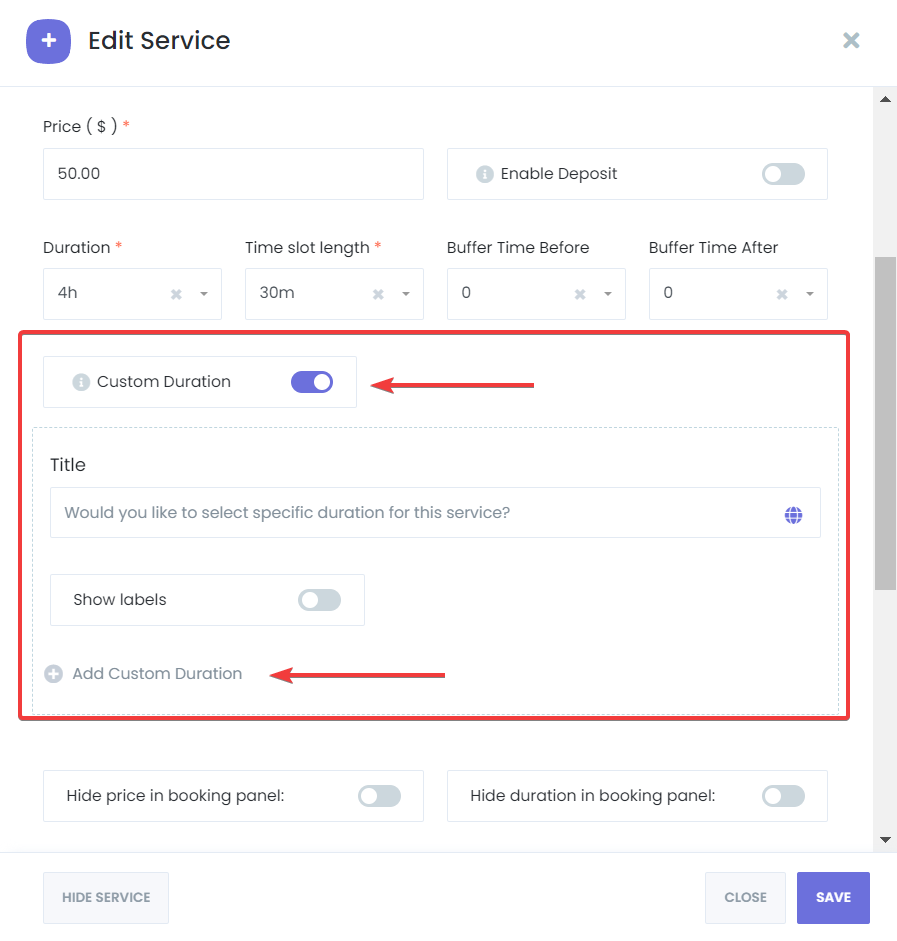Click the plus icon beside Edit Service heading
This screenshot has height=941, width=897.
48,41
